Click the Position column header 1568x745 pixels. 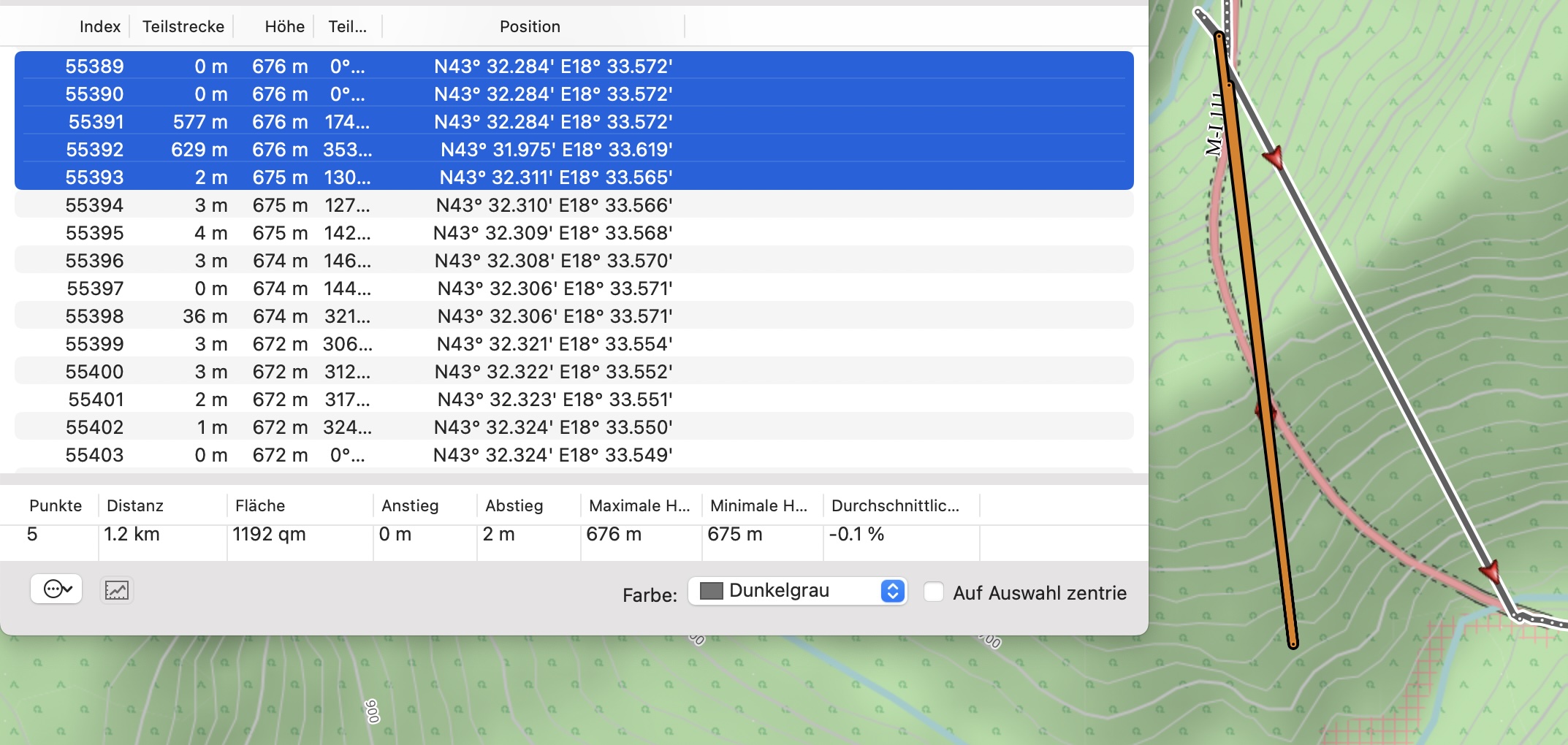click(530, 27)
